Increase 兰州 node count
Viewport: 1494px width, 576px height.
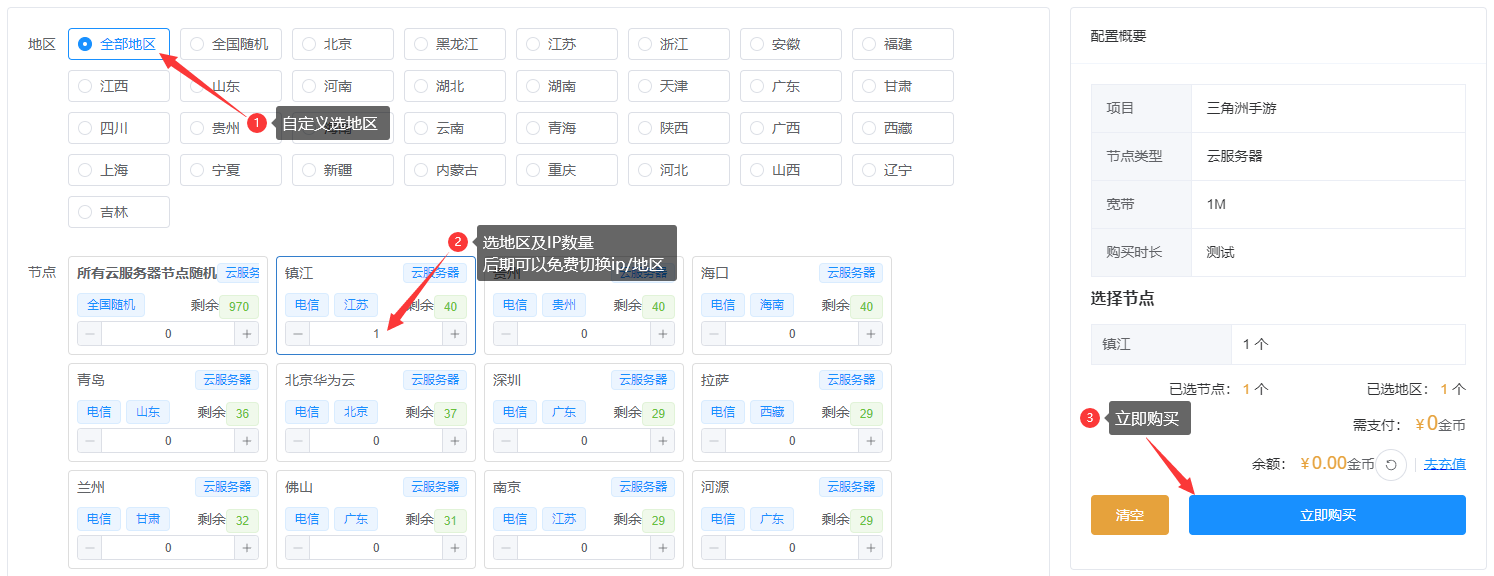(248, 547)
